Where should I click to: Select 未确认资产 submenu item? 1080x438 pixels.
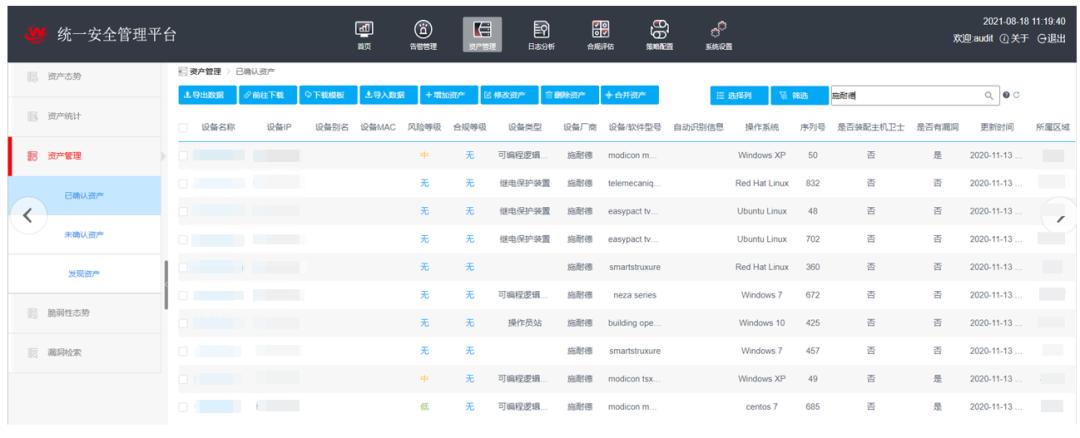coord(84,235)
